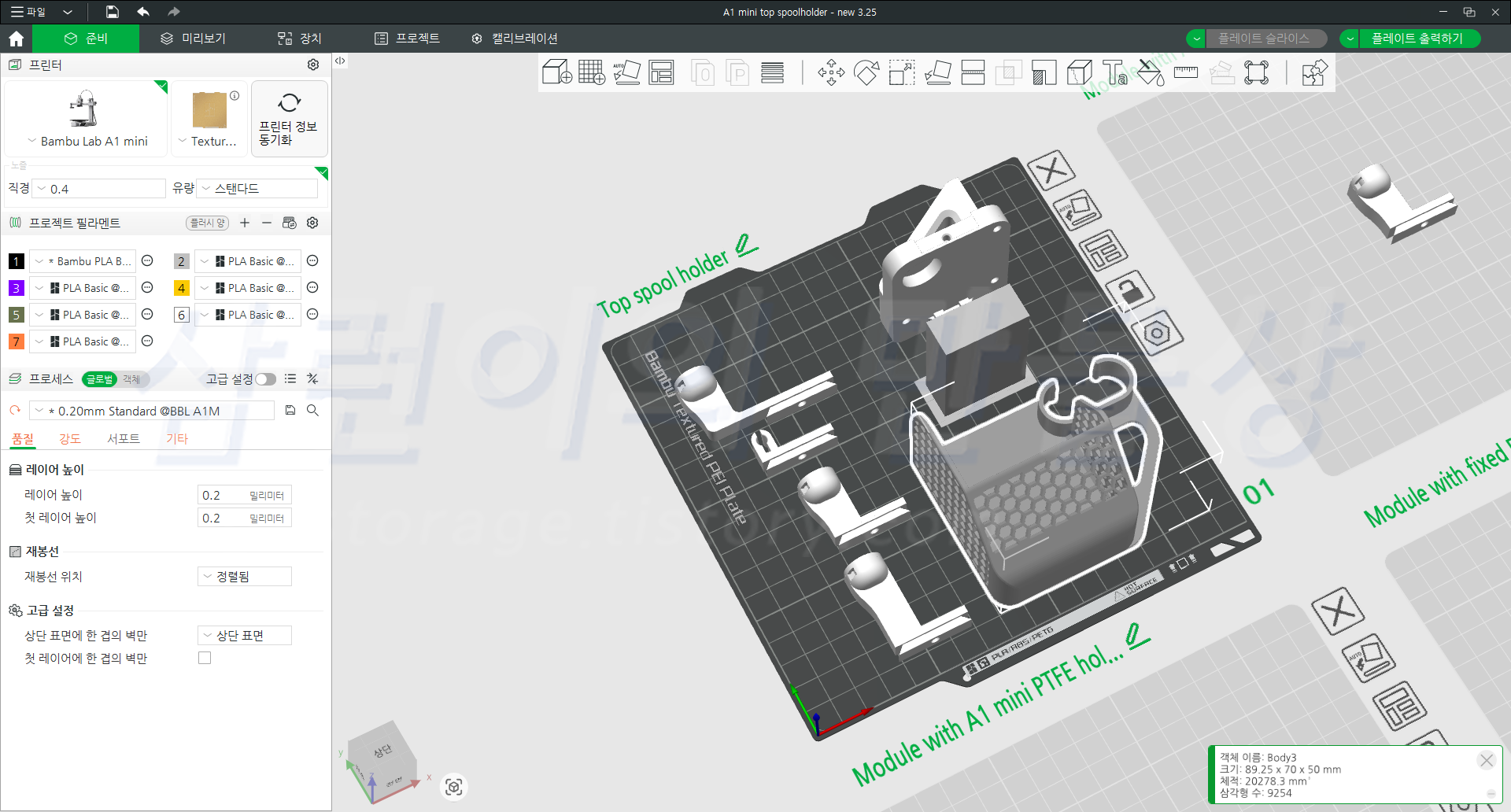
Task: Switch to the Device tab
Action: coord(299,39)
